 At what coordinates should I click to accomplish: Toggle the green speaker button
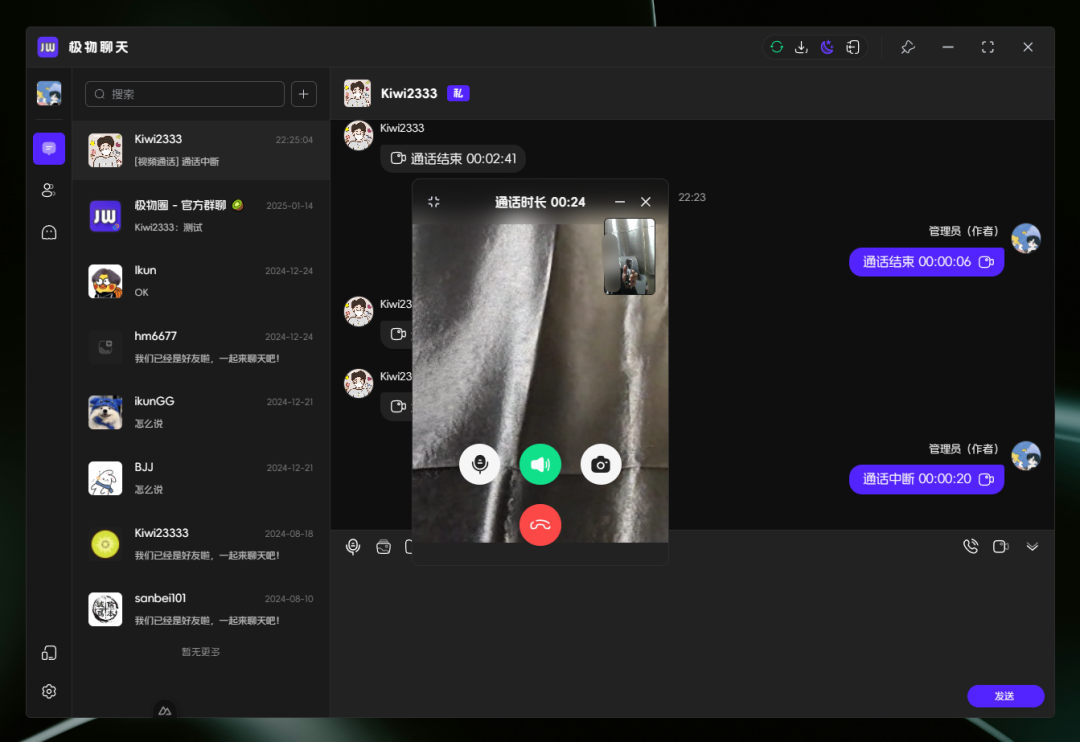pos(540,464)
